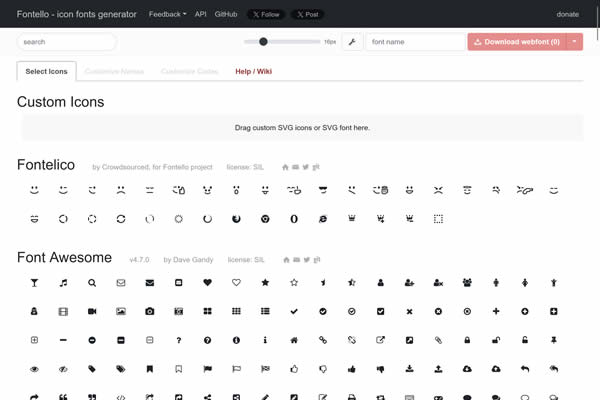Choose the th-list icon
The width and height of the screenshot is (600, 400).
click(x=265, y=311)
